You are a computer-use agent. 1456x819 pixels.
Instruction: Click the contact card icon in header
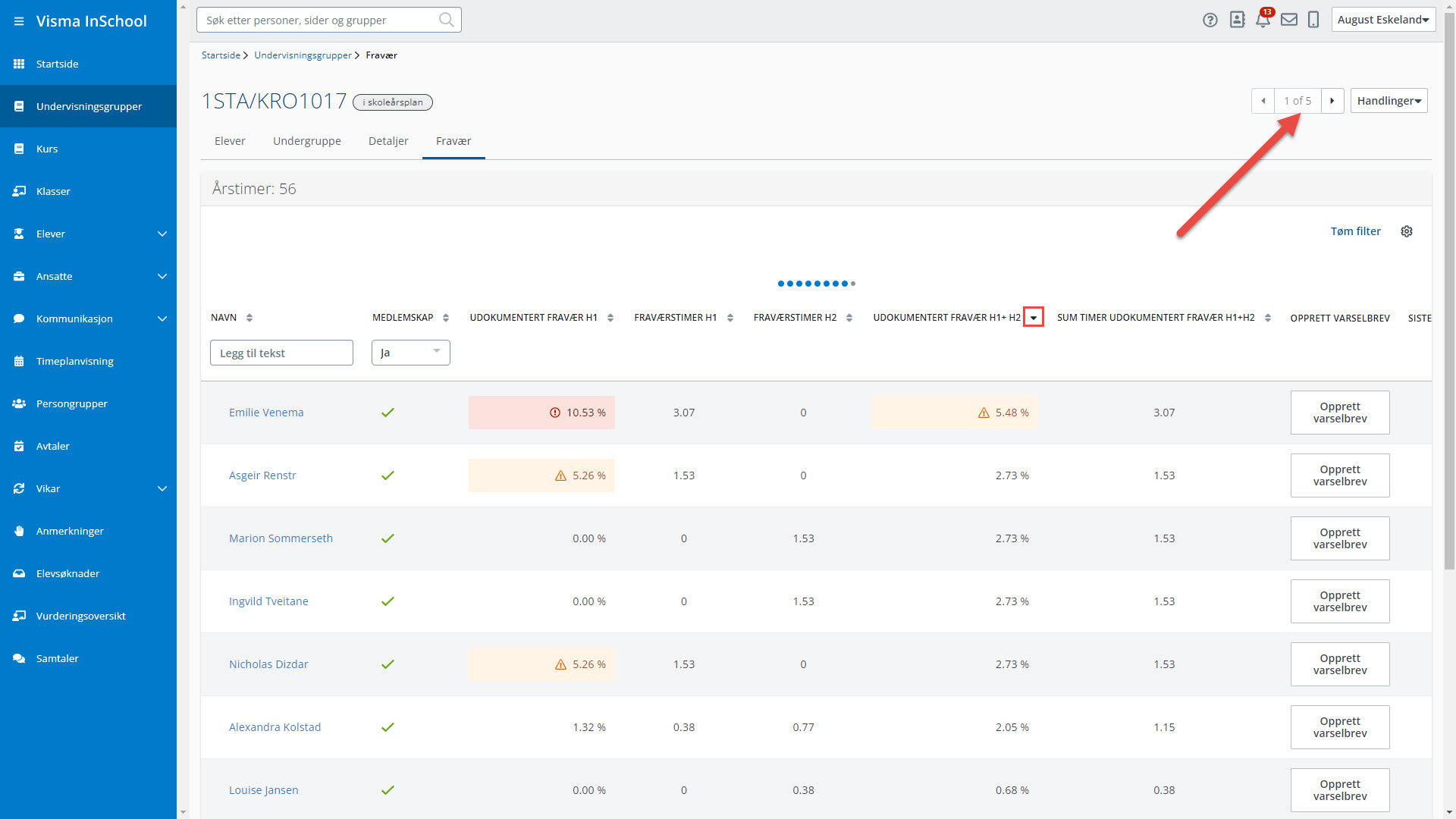tap(1237, 20)
